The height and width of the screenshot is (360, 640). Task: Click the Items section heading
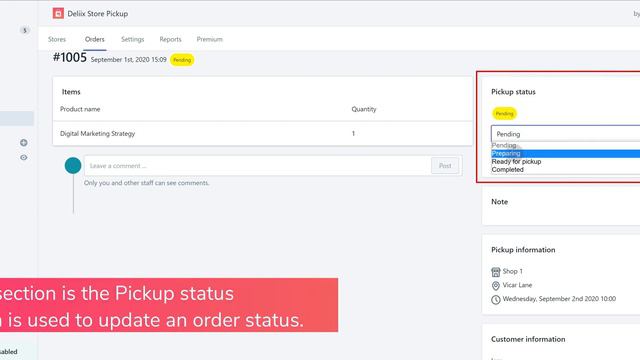[x=71, y=92]
